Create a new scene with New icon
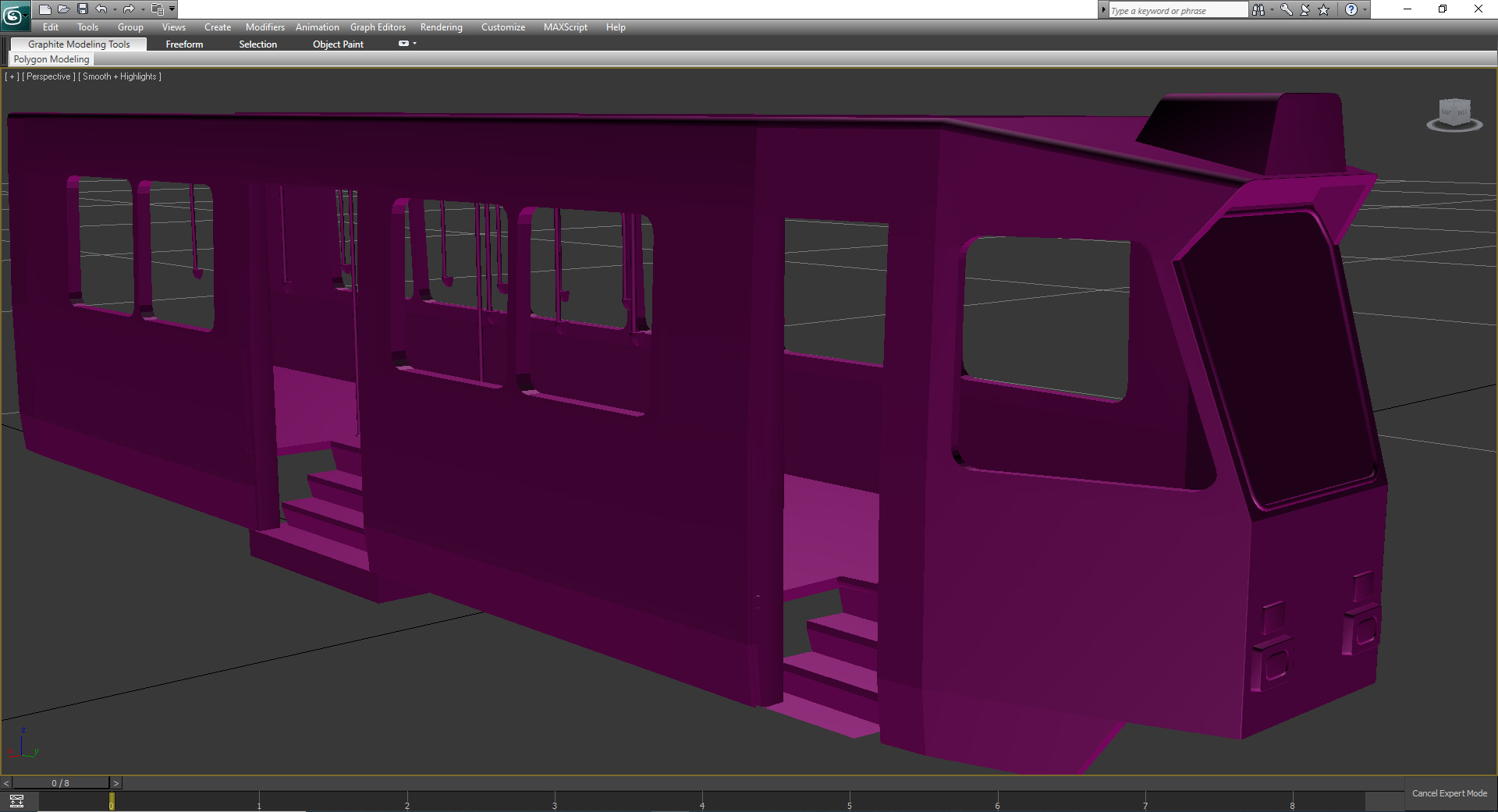This screenshot has height=812, width=1498. click(45, 9)
